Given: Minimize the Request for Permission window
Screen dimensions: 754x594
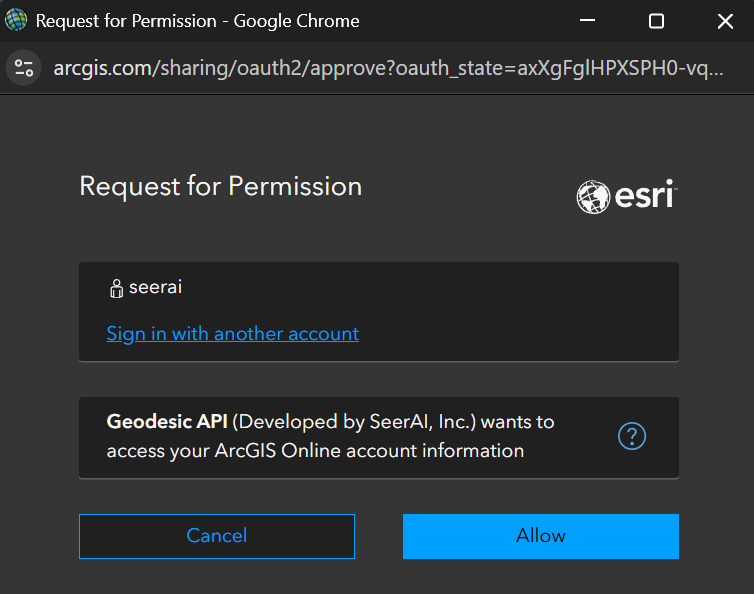Looking at the screenshot, I should pyautogui.click(x=587, y=21).
